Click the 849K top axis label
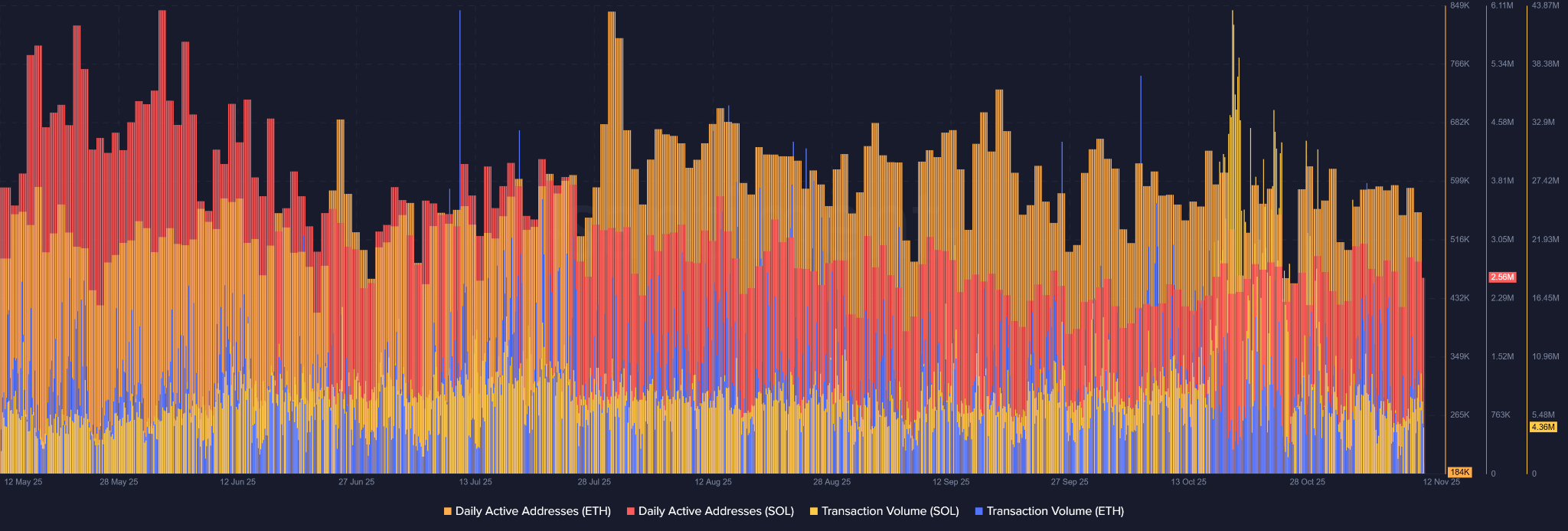 tap(1459, 5)
